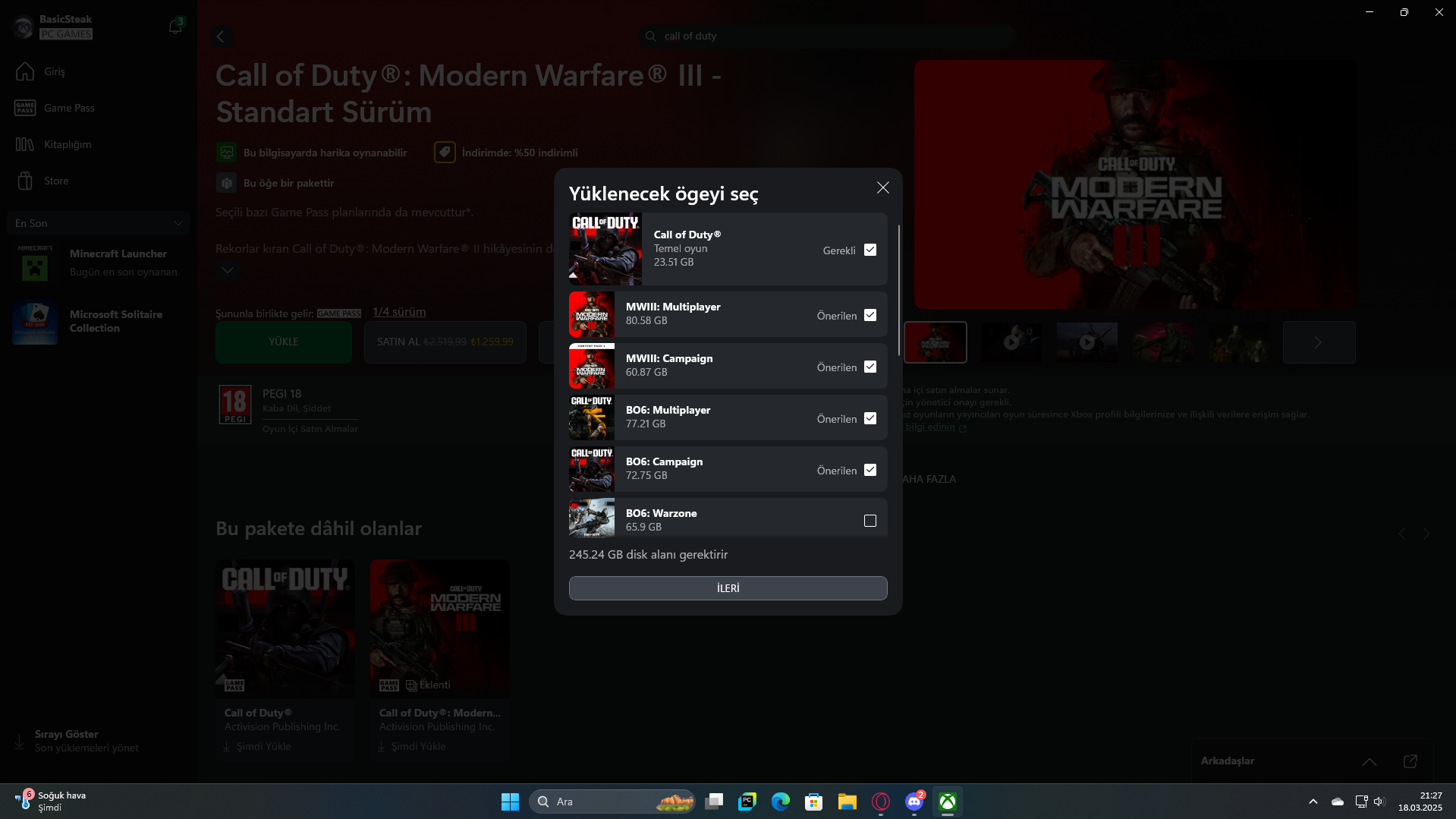Screen dimensions: 1456x819
Task: Open the Windows Start menu
Action: 510,802
